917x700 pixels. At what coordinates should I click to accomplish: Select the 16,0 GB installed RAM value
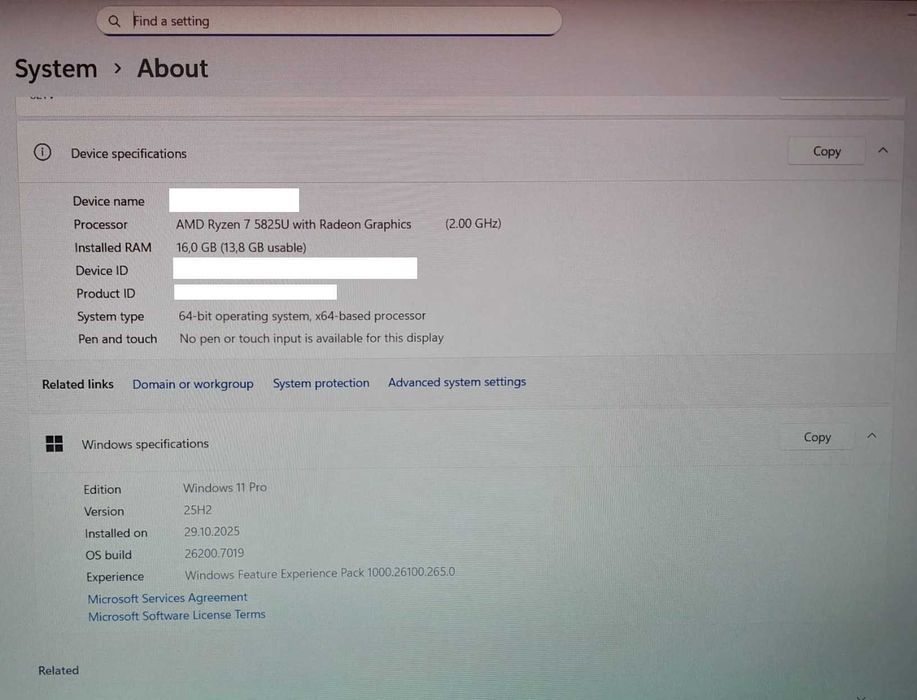tap(241, 247)
